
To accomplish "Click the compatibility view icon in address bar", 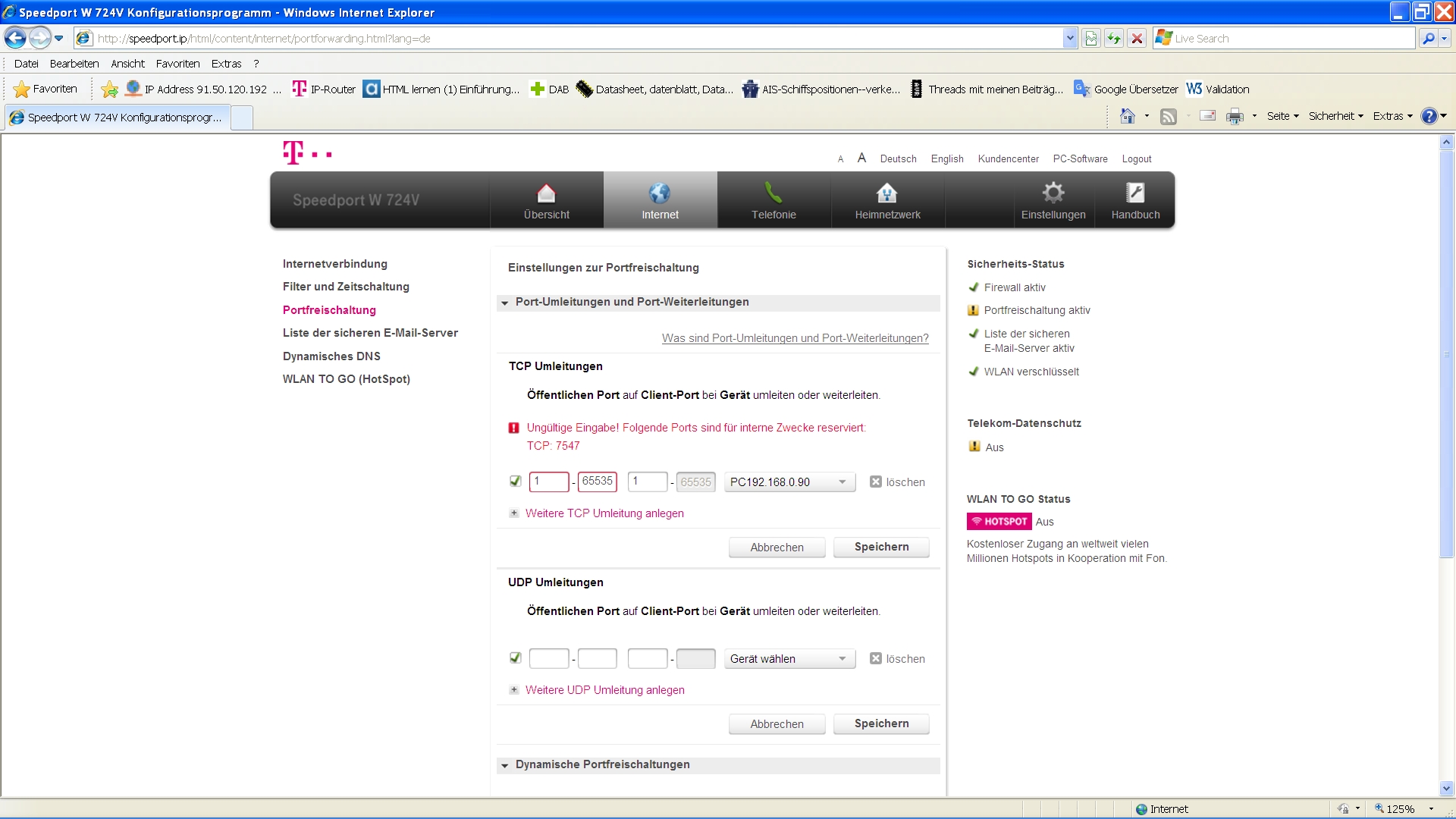I will tap(1091, 39).
